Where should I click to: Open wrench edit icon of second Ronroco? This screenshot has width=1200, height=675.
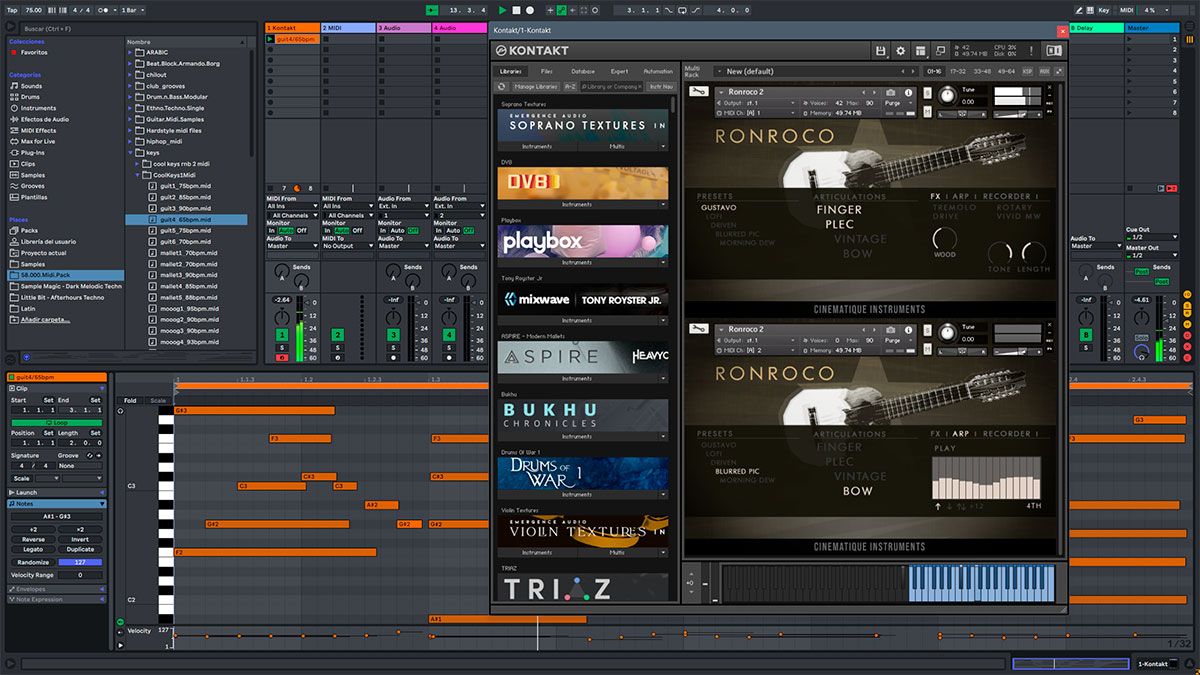699,331
